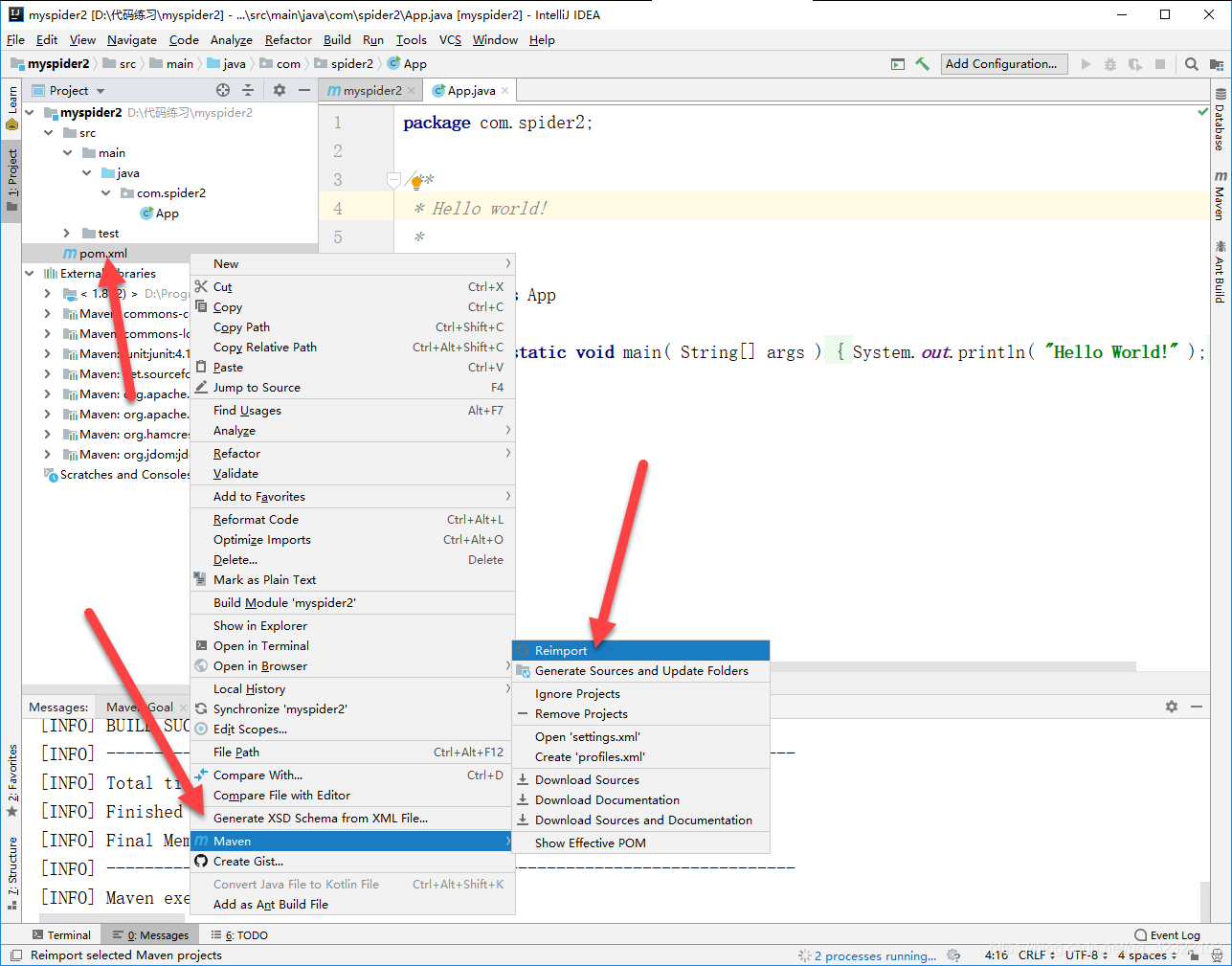Screen dimensions: 1232x966
Task: Open the Event Log button
Action: 1167,934
